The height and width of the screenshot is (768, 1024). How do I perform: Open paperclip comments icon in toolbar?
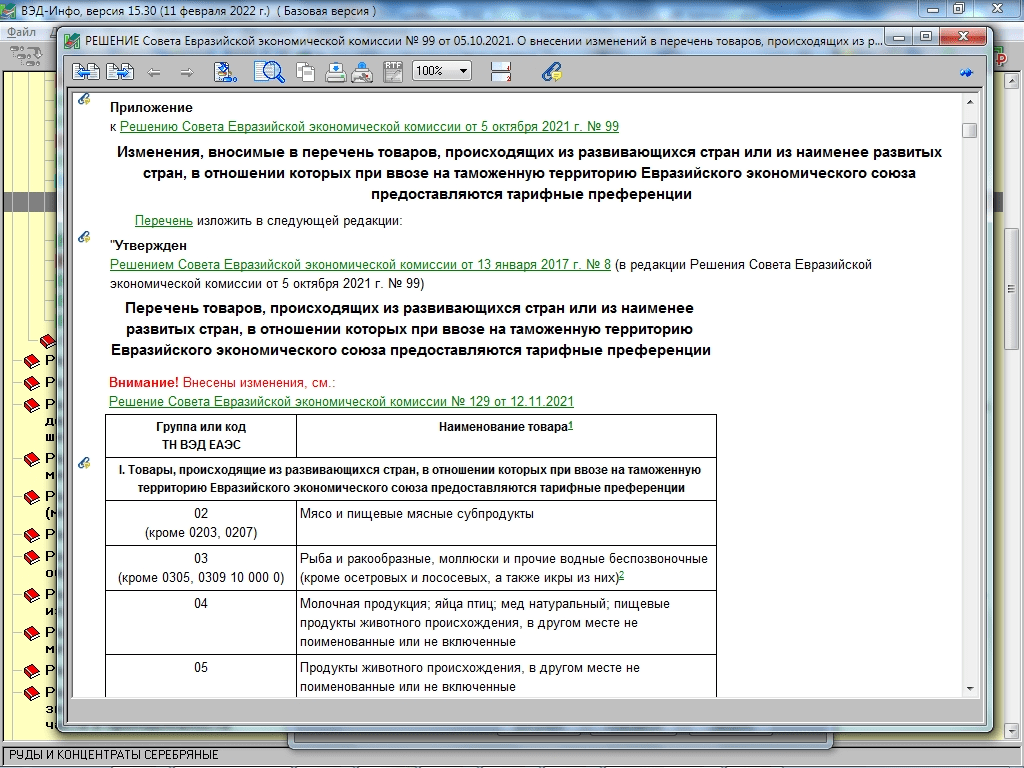pyautogui.click(x=552, y=72)
